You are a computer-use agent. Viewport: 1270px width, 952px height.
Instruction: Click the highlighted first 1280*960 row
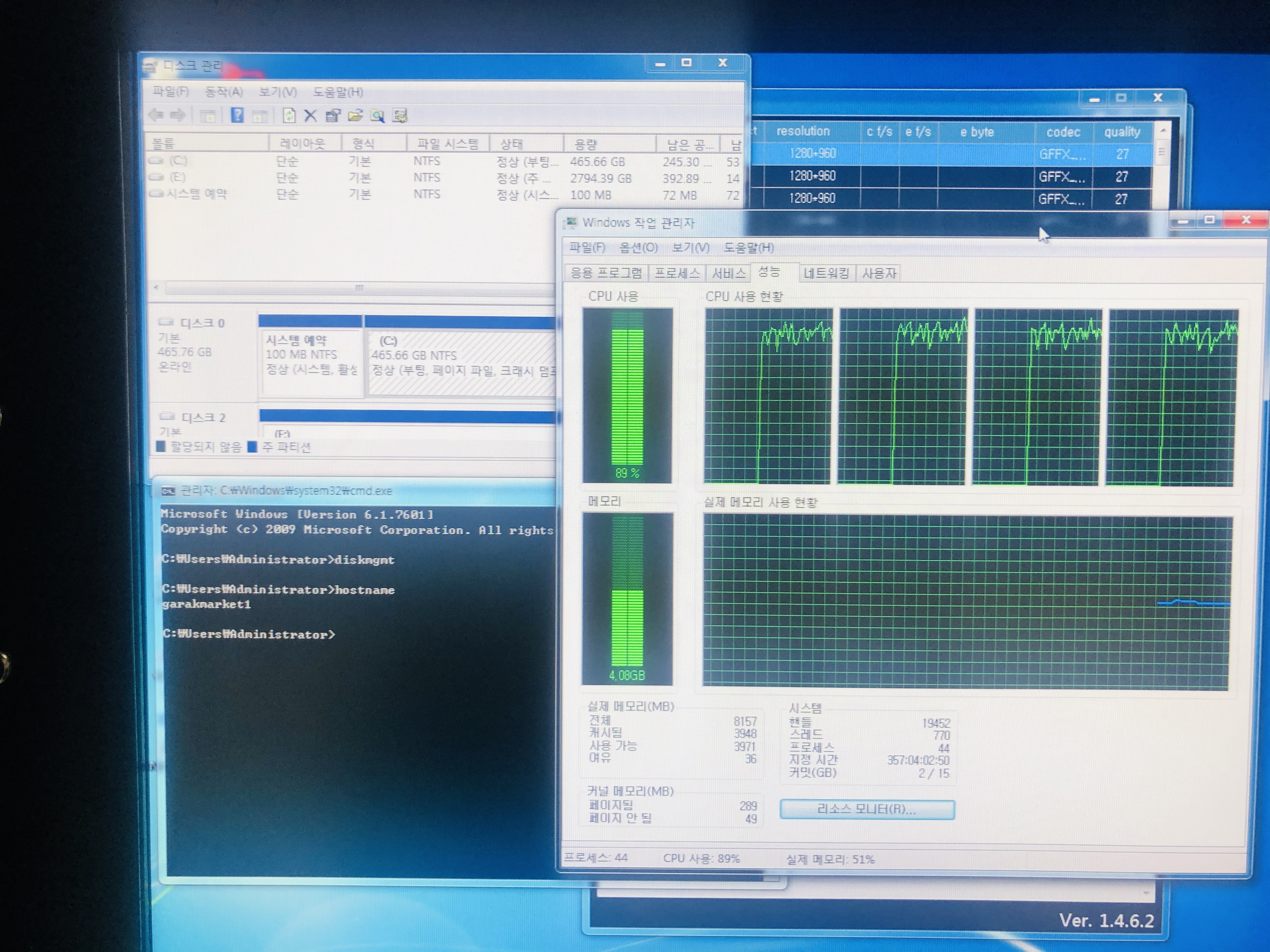click(812, 154)
